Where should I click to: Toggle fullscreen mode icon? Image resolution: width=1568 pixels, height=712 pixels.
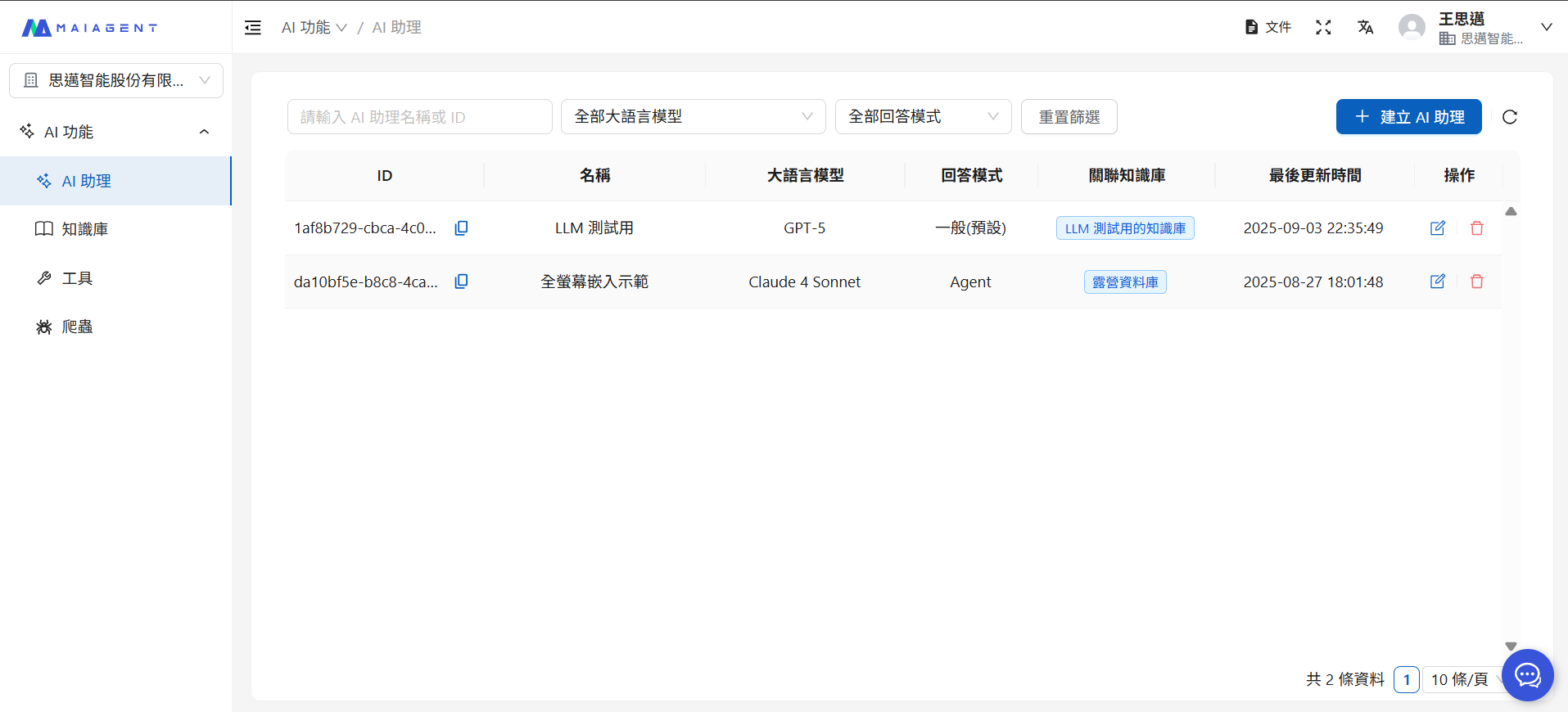pos(1322,28)
